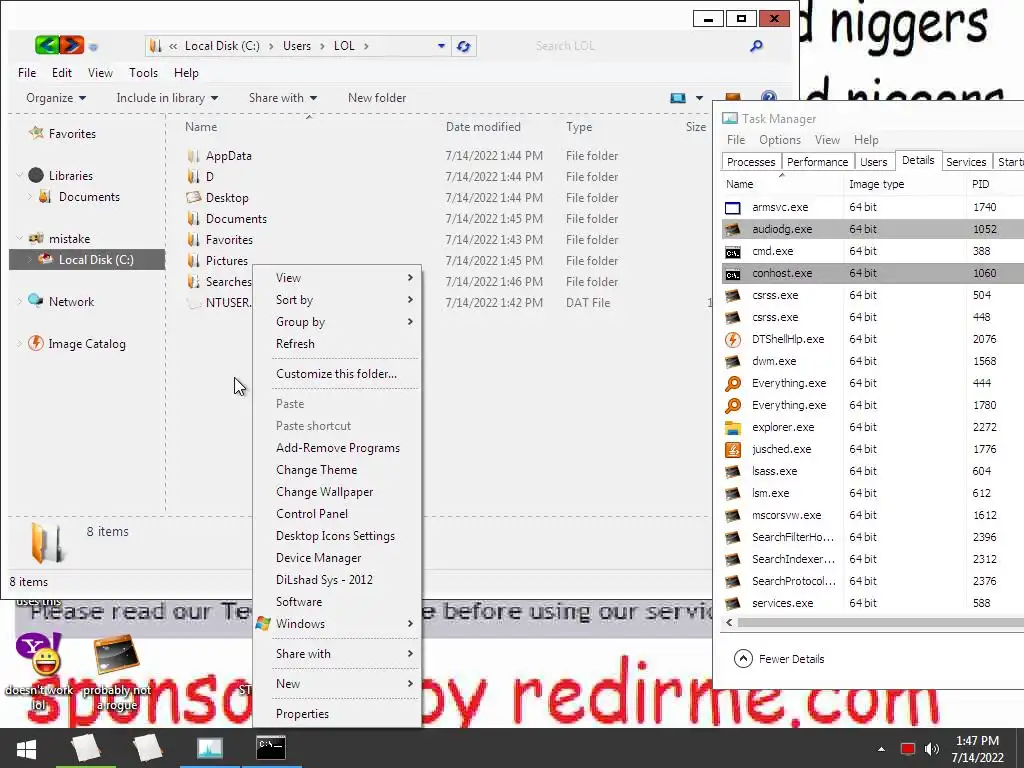Click the Network icon in navigation pane

36,301
